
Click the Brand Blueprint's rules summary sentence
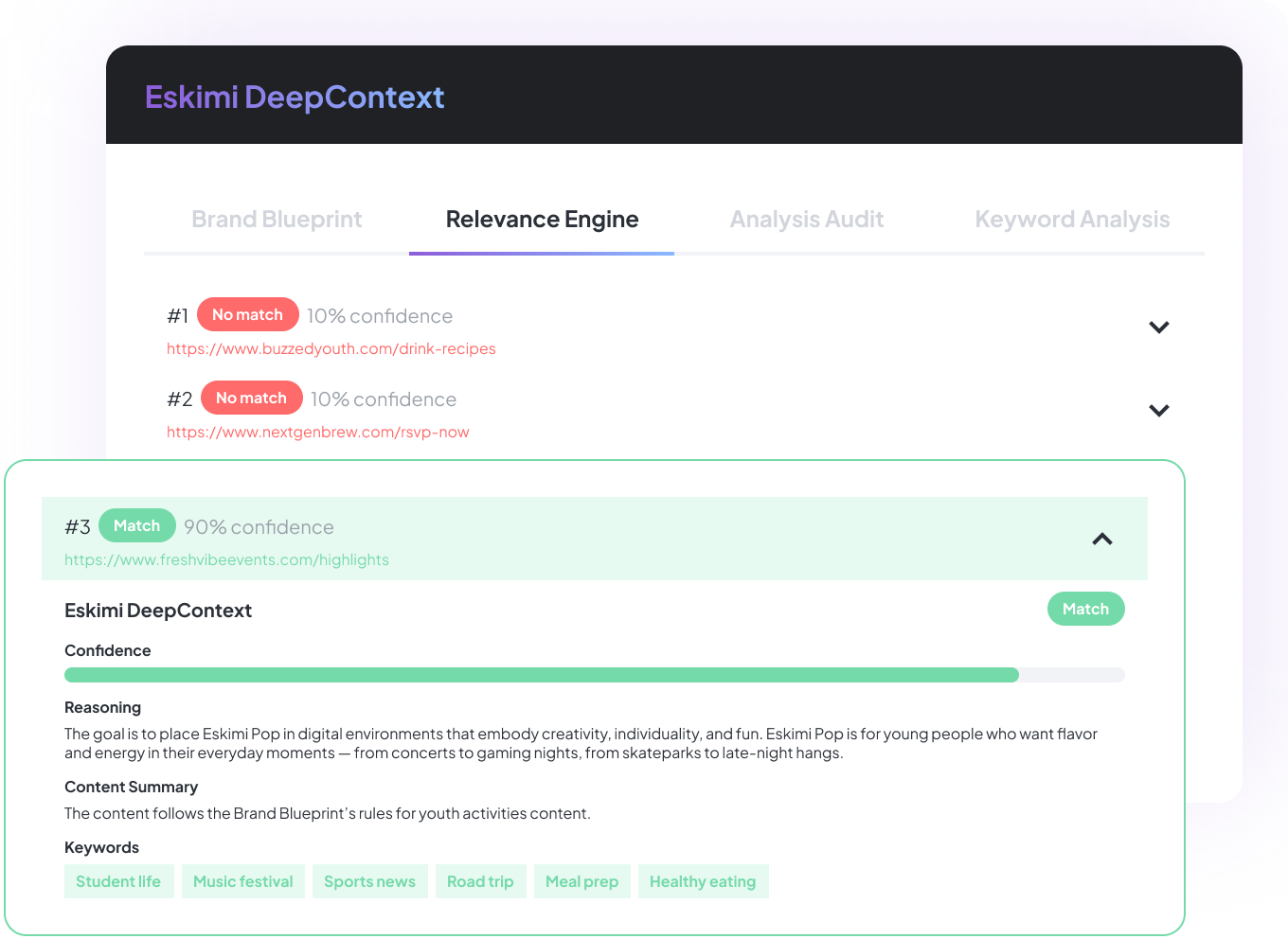(x=328, y=813)
